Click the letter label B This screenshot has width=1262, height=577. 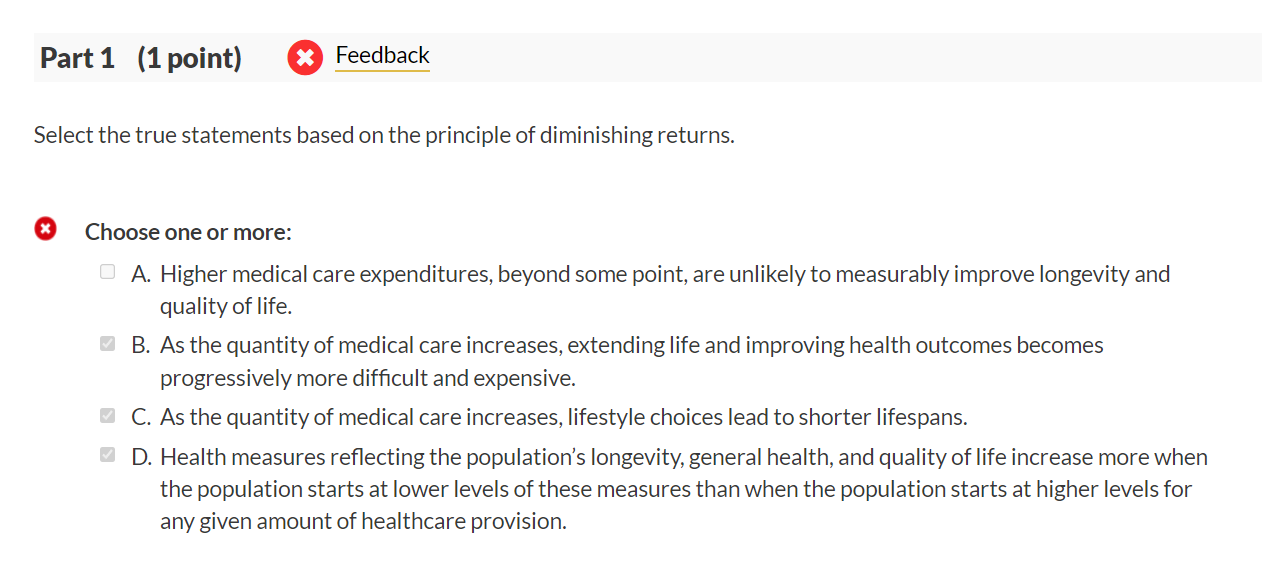[137, 345]
